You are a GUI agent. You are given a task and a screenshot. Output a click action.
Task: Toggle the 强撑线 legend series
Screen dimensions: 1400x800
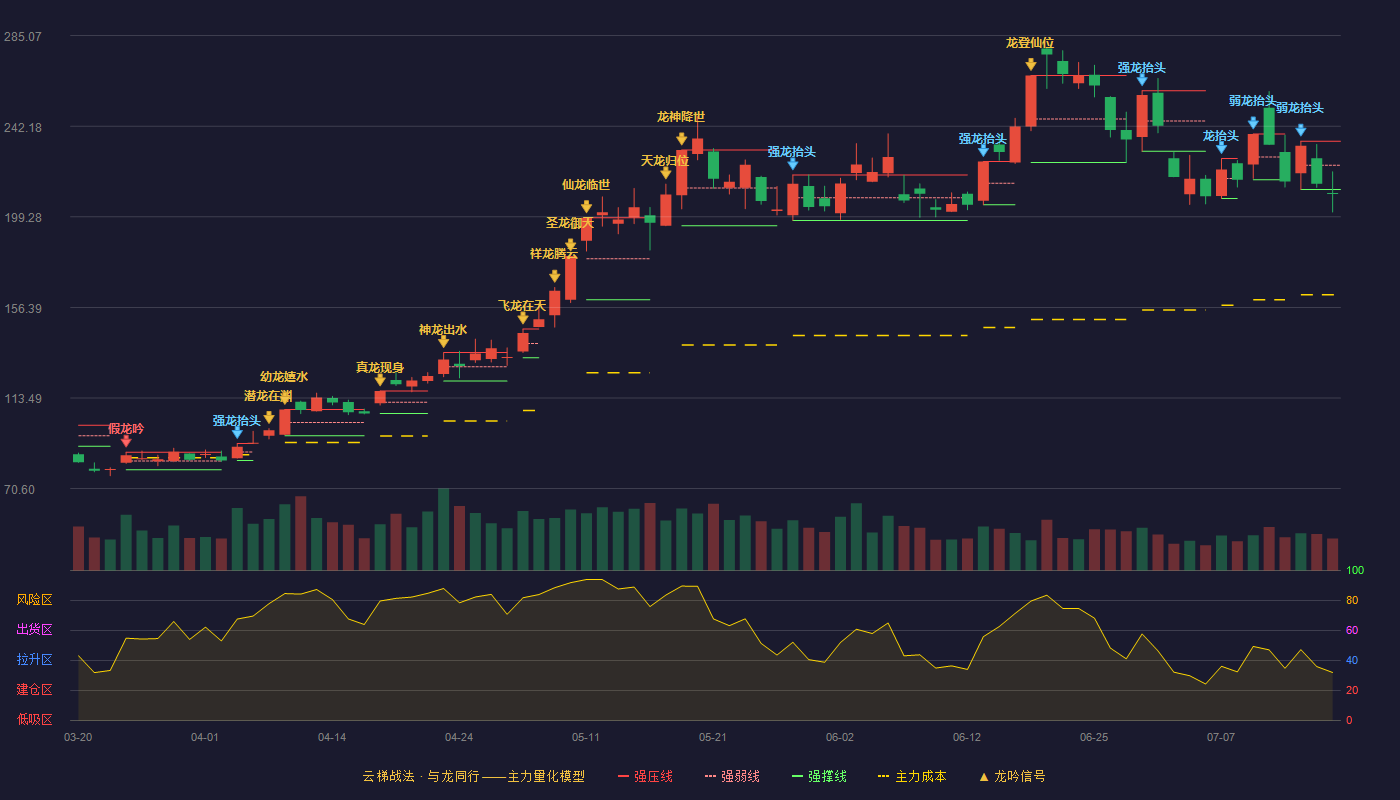tap(819, 776)
